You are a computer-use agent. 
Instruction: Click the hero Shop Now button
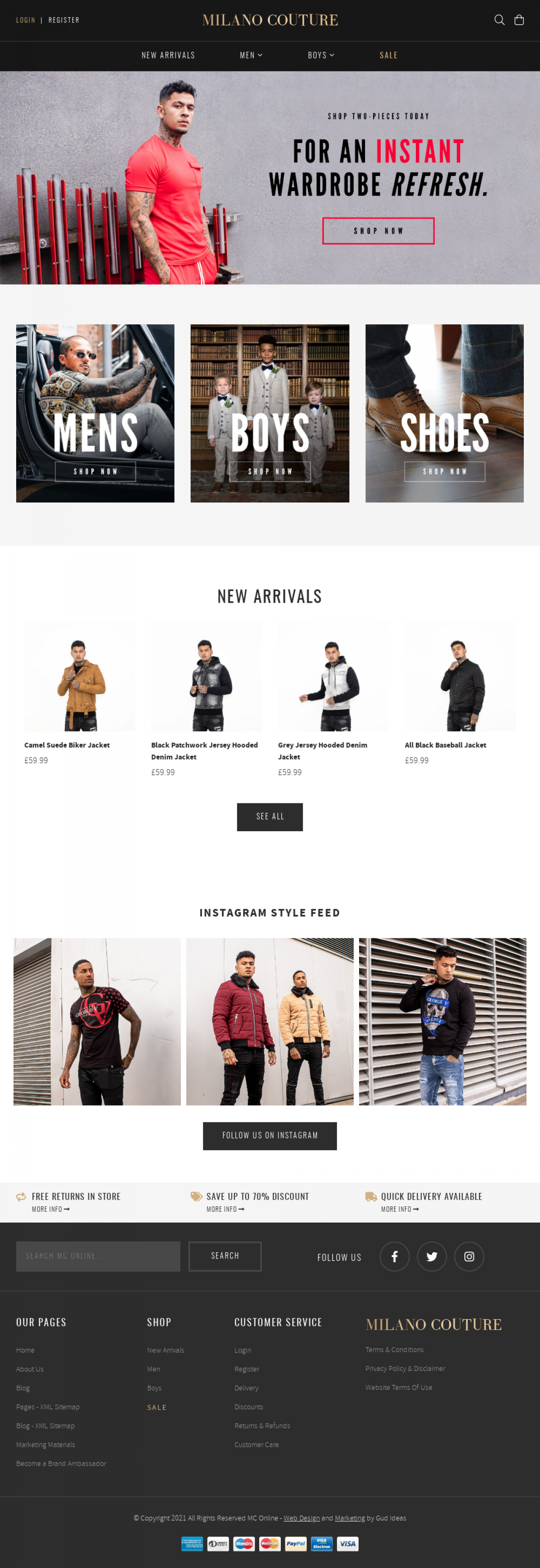tap(378, 231)
